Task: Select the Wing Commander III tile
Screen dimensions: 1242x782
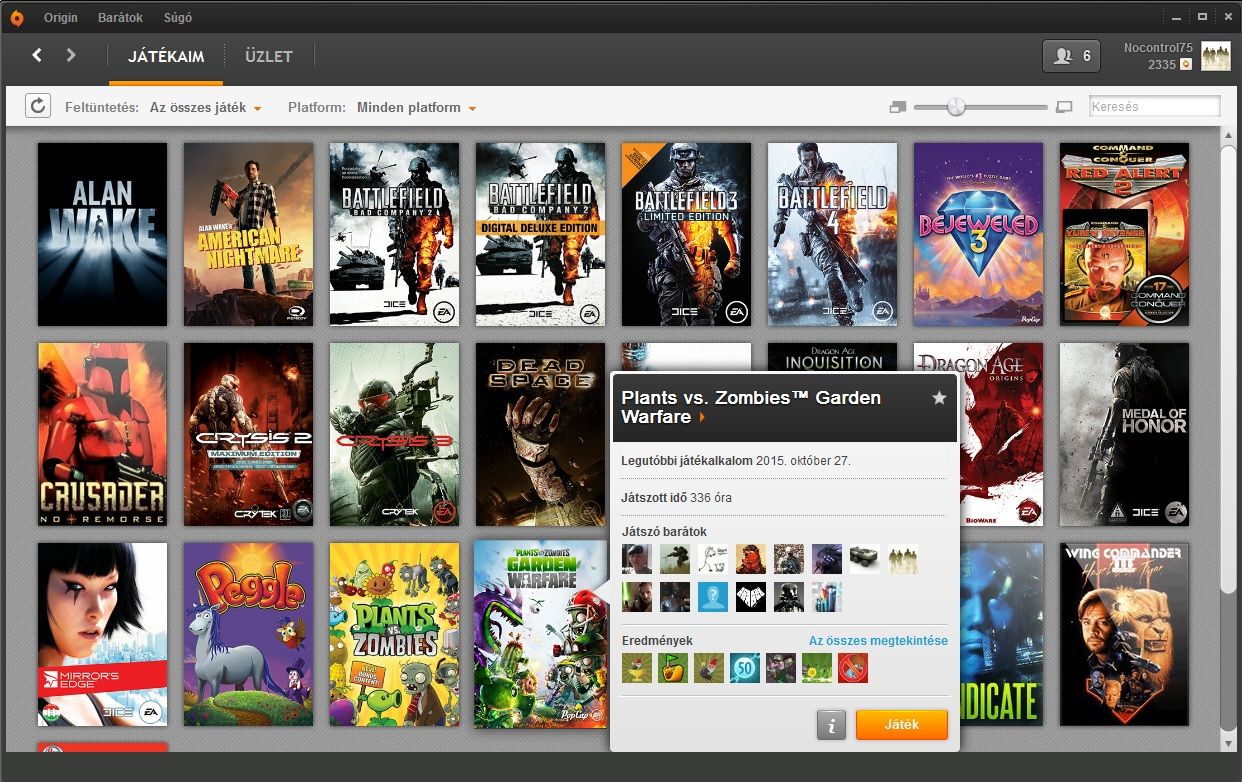Action: (x=1125, y=634)
